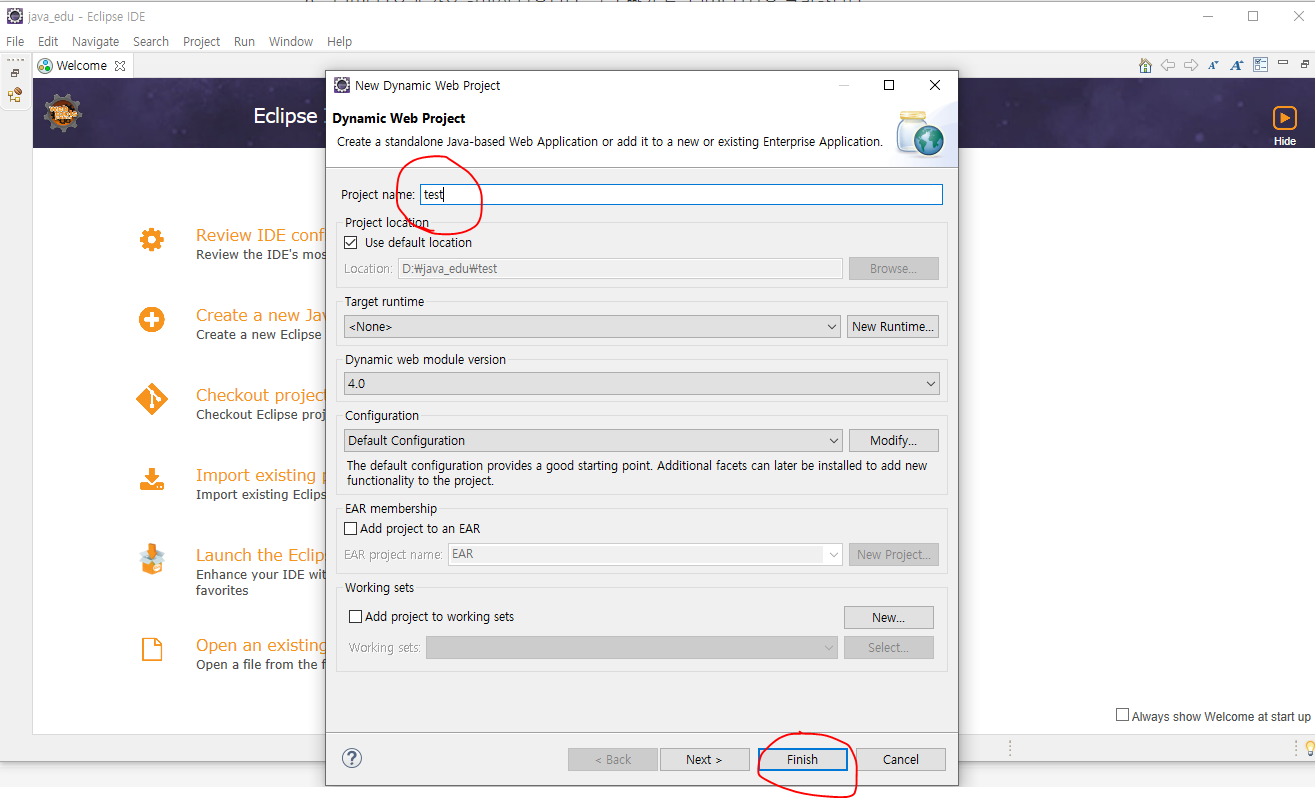Reduce Welcome page font size icon
The image size is (1315, 798).
click(1213, 65)
